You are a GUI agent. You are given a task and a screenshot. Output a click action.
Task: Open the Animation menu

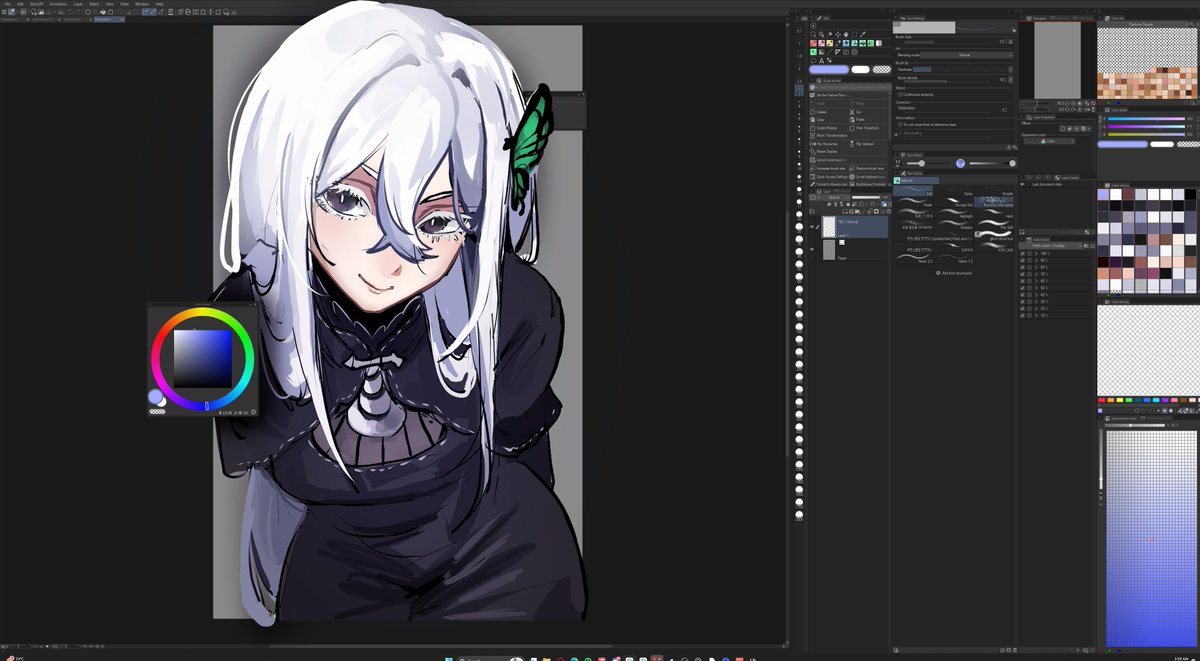tap(58, 4)
